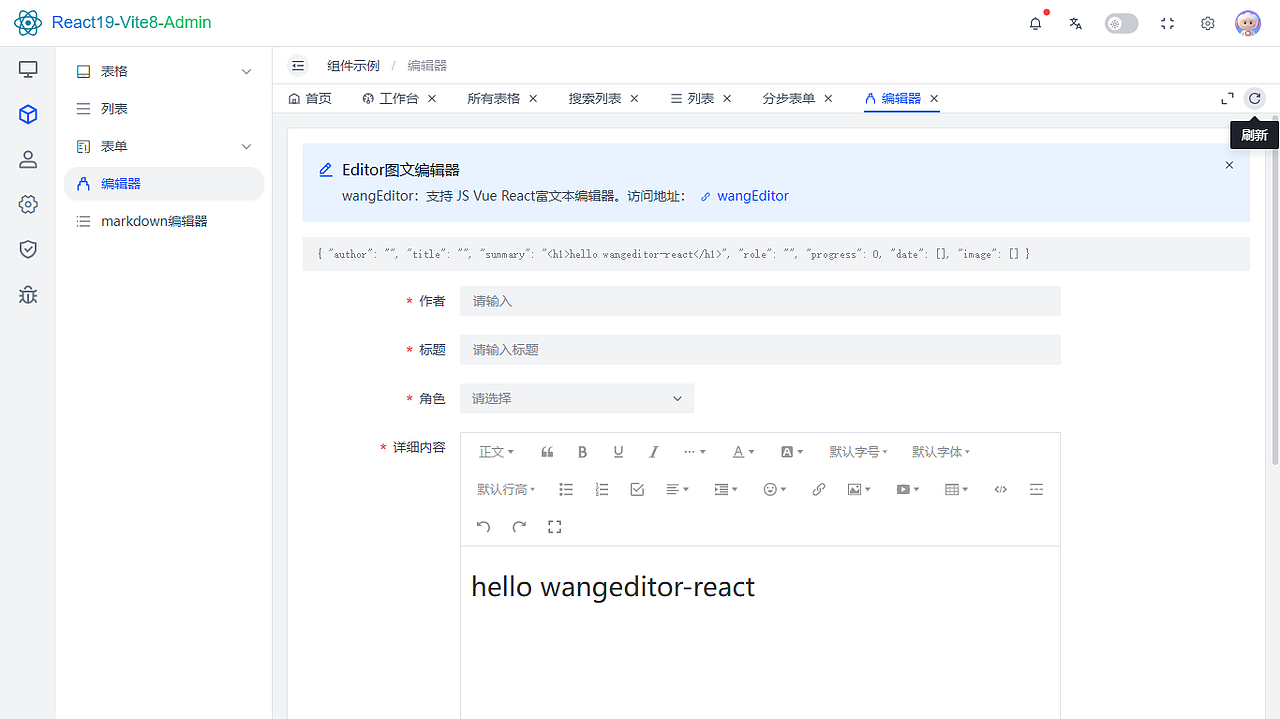Image resolution: width=1280 pixels, height=719 pixels.
Task: Open the emoji picker dropdown
Action: [775, 489]
